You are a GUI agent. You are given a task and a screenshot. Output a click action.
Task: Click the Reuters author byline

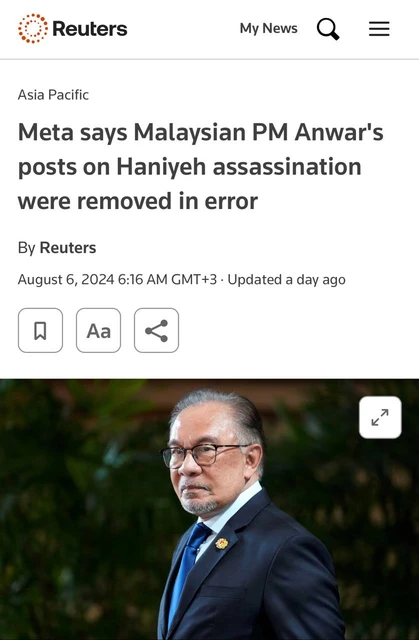click(68, 248)
